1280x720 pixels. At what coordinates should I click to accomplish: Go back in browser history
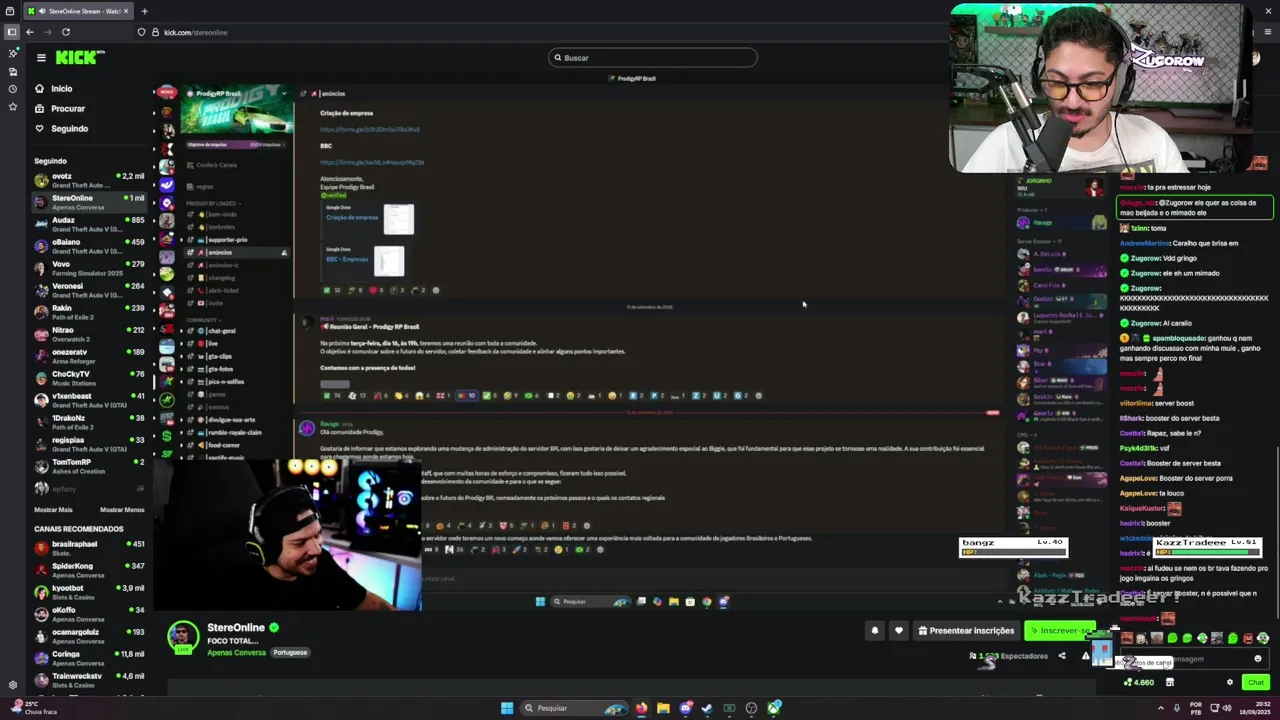click(x=30, y=32)
